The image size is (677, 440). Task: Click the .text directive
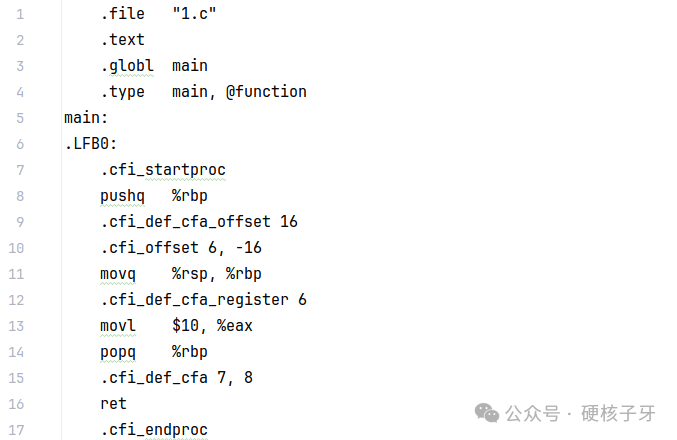coord(122,40)
